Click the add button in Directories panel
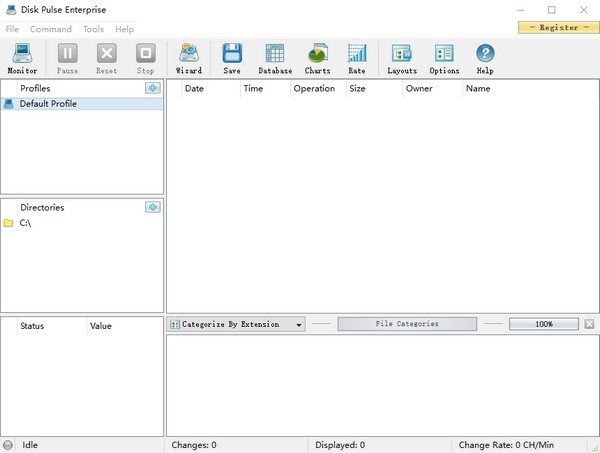This screenshot has width=600, height=453. coord(152,207)
